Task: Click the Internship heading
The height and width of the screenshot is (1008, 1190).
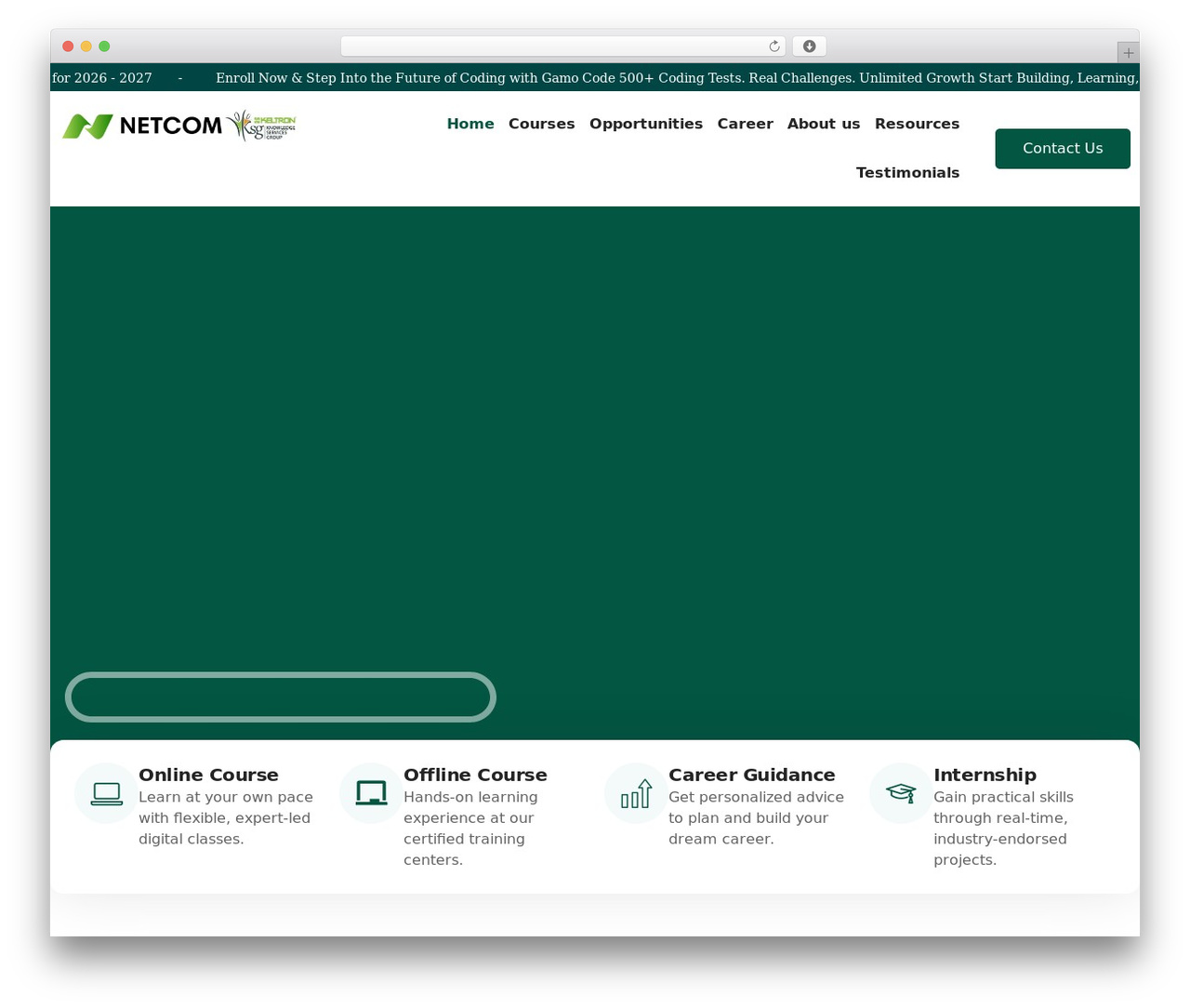Action: pyautogui.click(x=985, y=775)
